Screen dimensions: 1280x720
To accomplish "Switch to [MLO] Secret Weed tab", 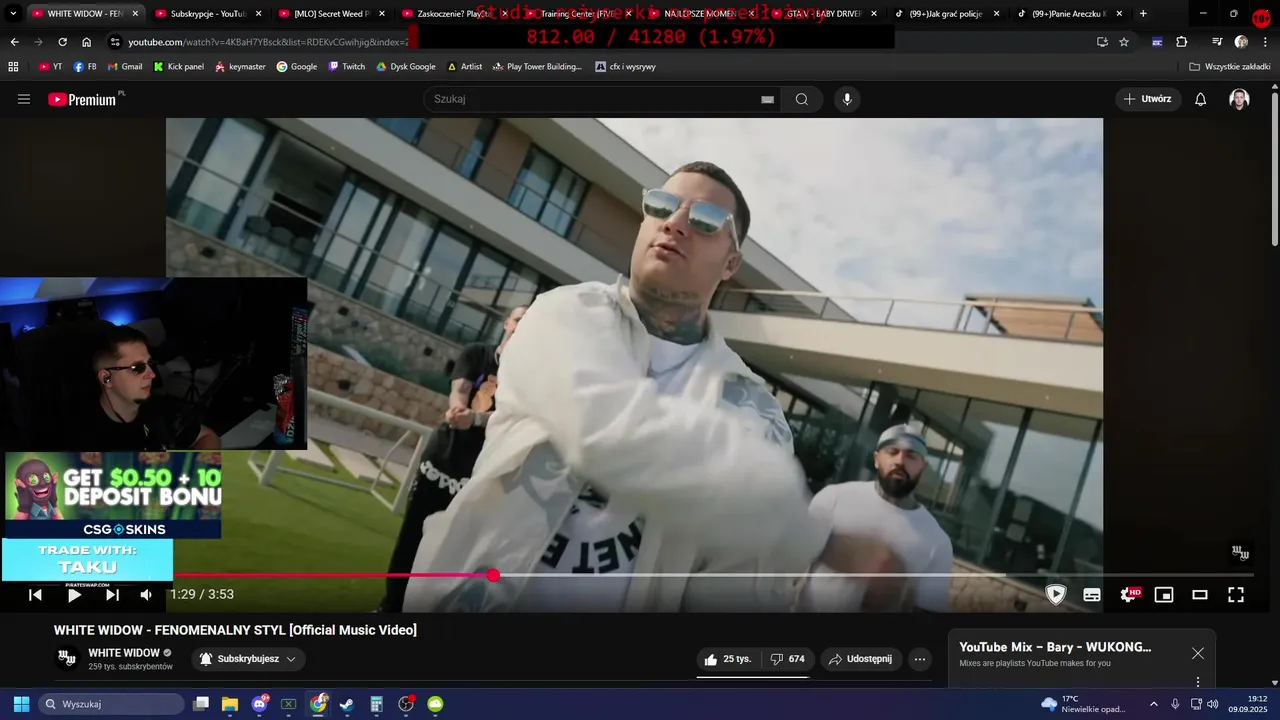I will point(331,14).
